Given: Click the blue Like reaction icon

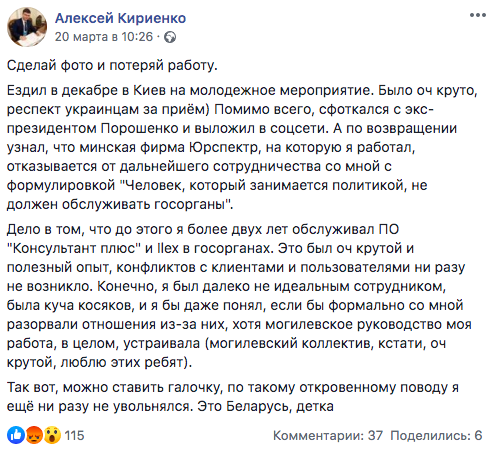Looking at the screenshot, I should pos(15,435).
